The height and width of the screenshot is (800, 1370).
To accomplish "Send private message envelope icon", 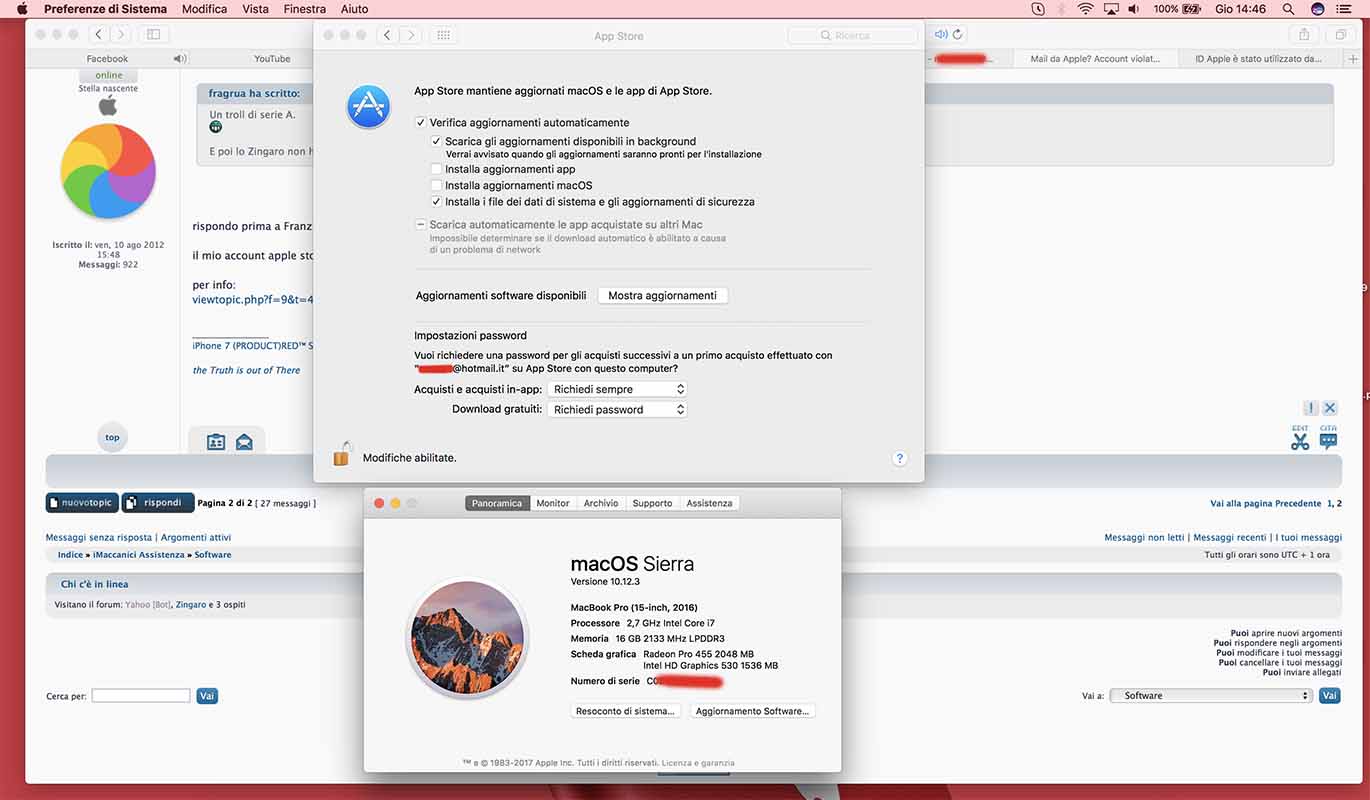I will point(244,441).
